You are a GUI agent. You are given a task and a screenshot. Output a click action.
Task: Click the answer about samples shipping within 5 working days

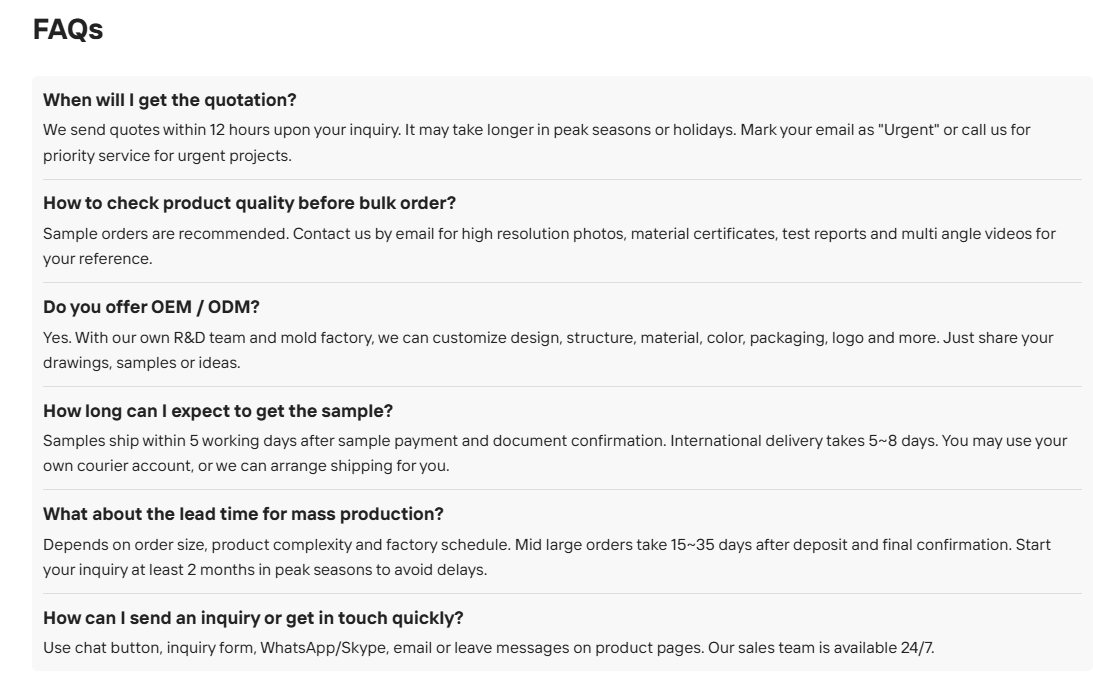(x=555, y=453)
